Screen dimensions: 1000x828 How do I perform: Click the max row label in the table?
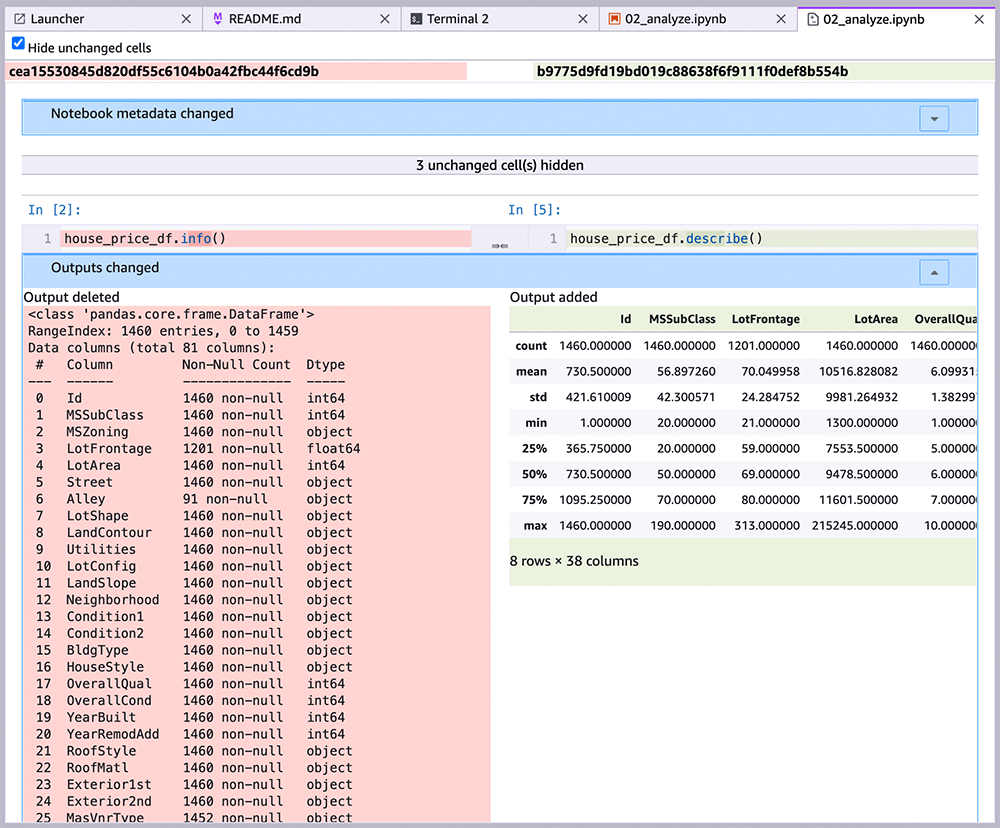tap(535, 526)
